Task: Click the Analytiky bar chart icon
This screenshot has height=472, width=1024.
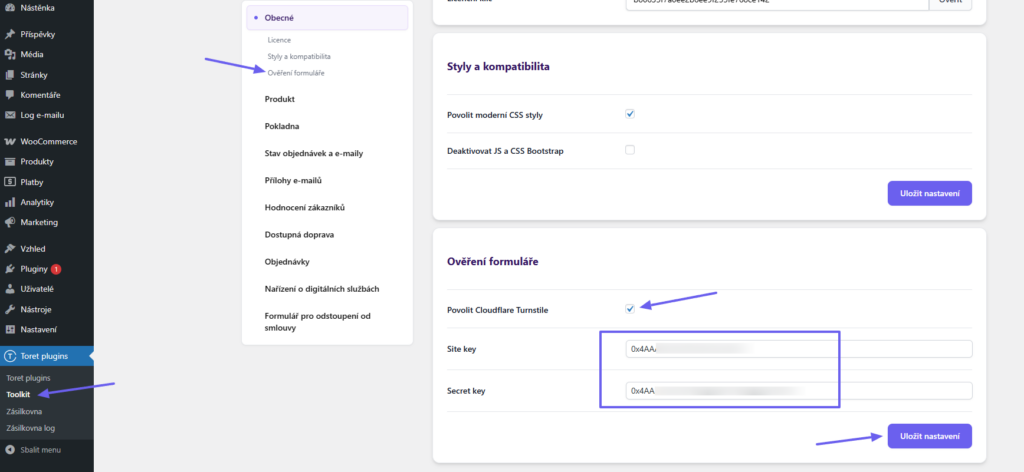Action: (10, 202)
